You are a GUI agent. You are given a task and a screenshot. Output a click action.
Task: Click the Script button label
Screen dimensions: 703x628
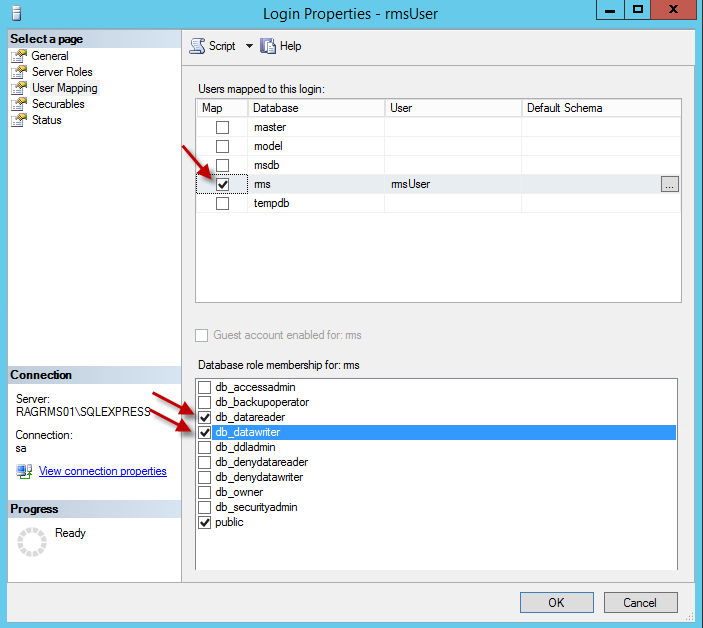point(222,46)
